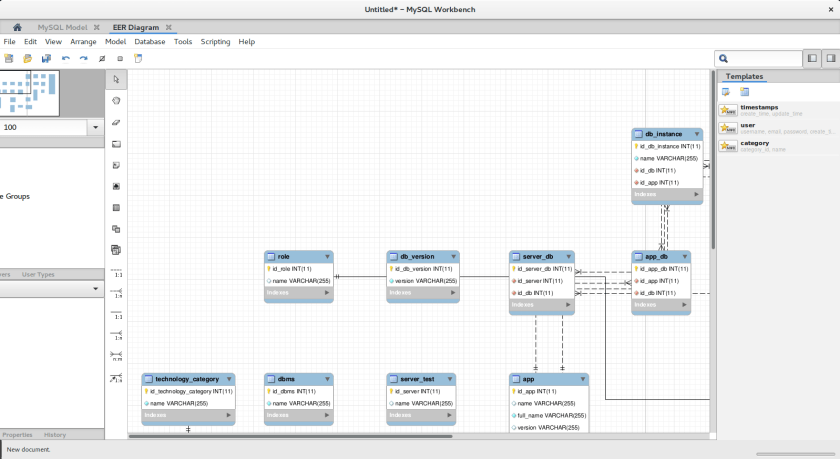
Task: Click the canvas horizontal scrollbar
Action: (290, 436)
